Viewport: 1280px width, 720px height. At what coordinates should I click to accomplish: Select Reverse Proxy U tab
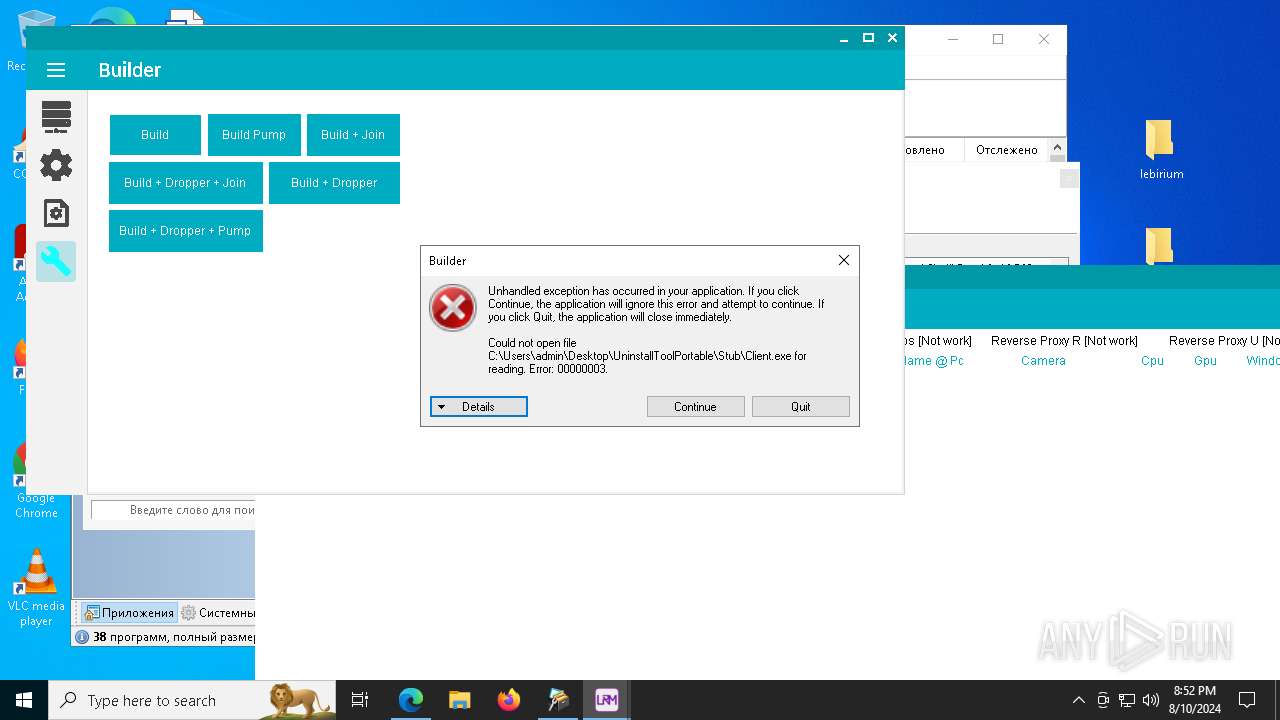[x=1224, y=341]
